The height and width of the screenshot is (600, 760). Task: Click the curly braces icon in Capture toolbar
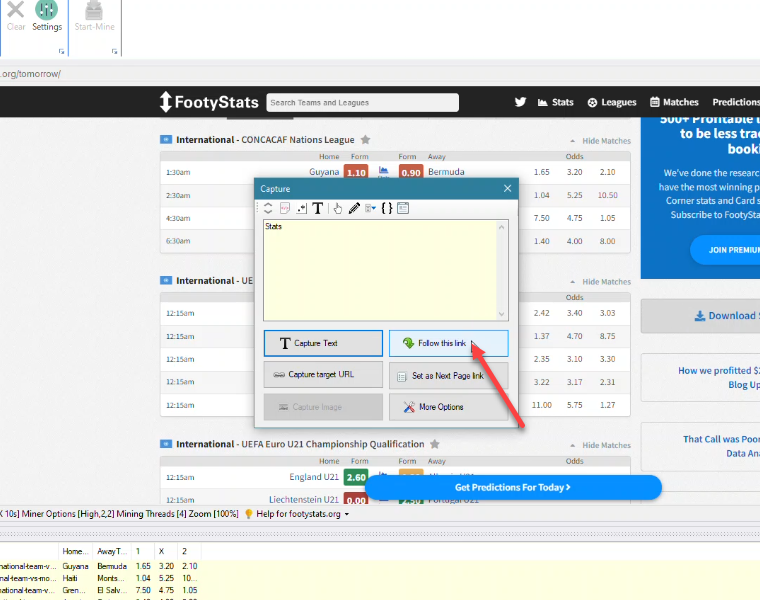coord(386,209)
